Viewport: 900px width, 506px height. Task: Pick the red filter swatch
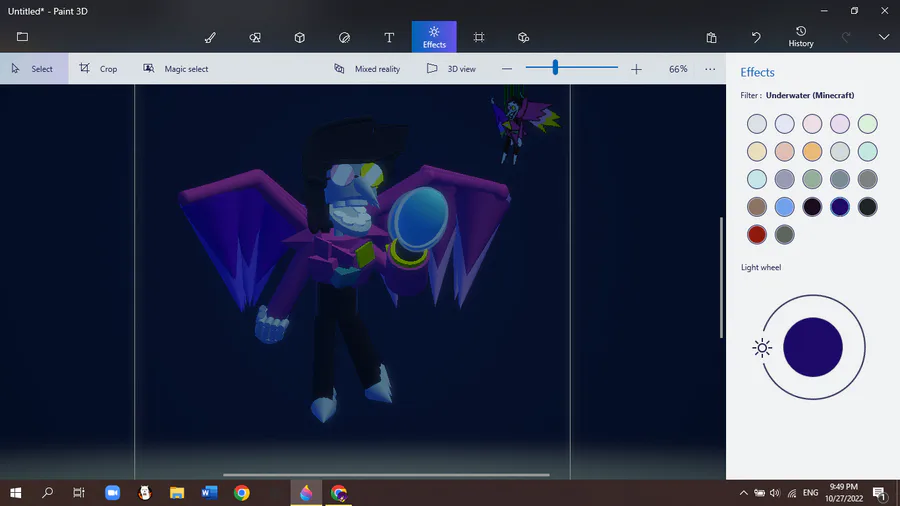click(x=757, y=234)
